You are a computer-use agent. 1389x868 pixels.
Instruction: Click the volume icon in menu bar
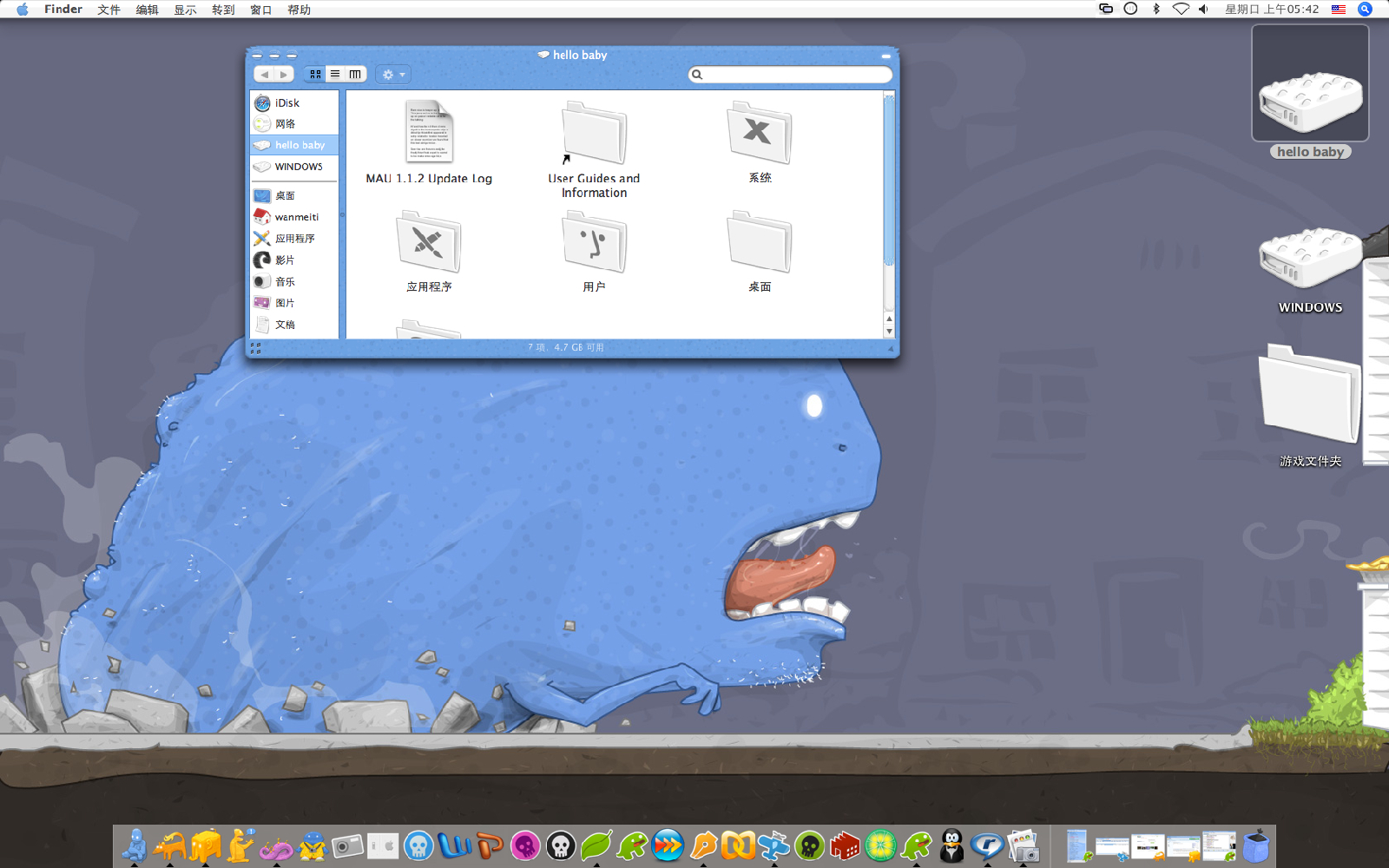(1203, 9)
